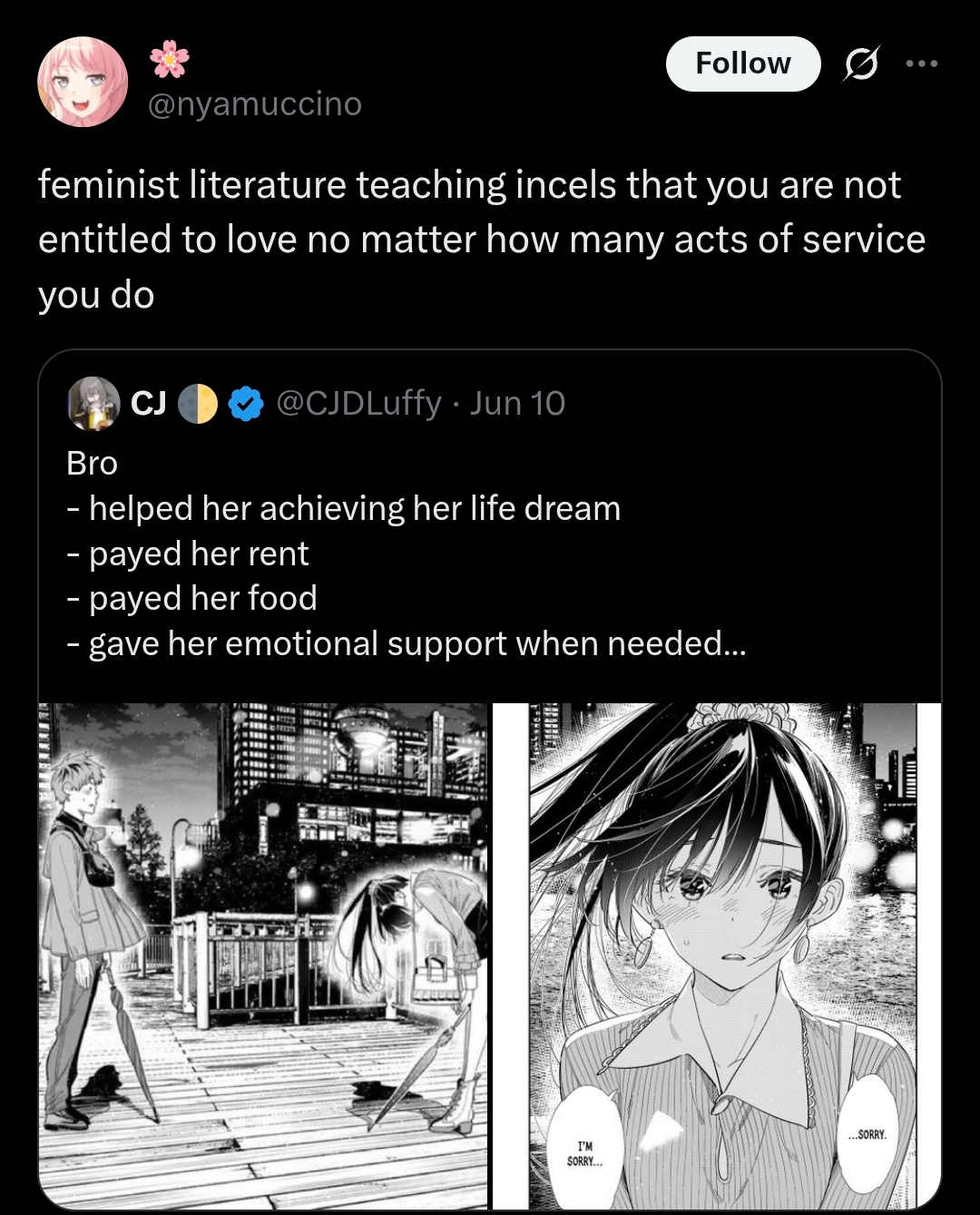
Task: Click the cherry blossom display name emoji
Action: (170, 59)
